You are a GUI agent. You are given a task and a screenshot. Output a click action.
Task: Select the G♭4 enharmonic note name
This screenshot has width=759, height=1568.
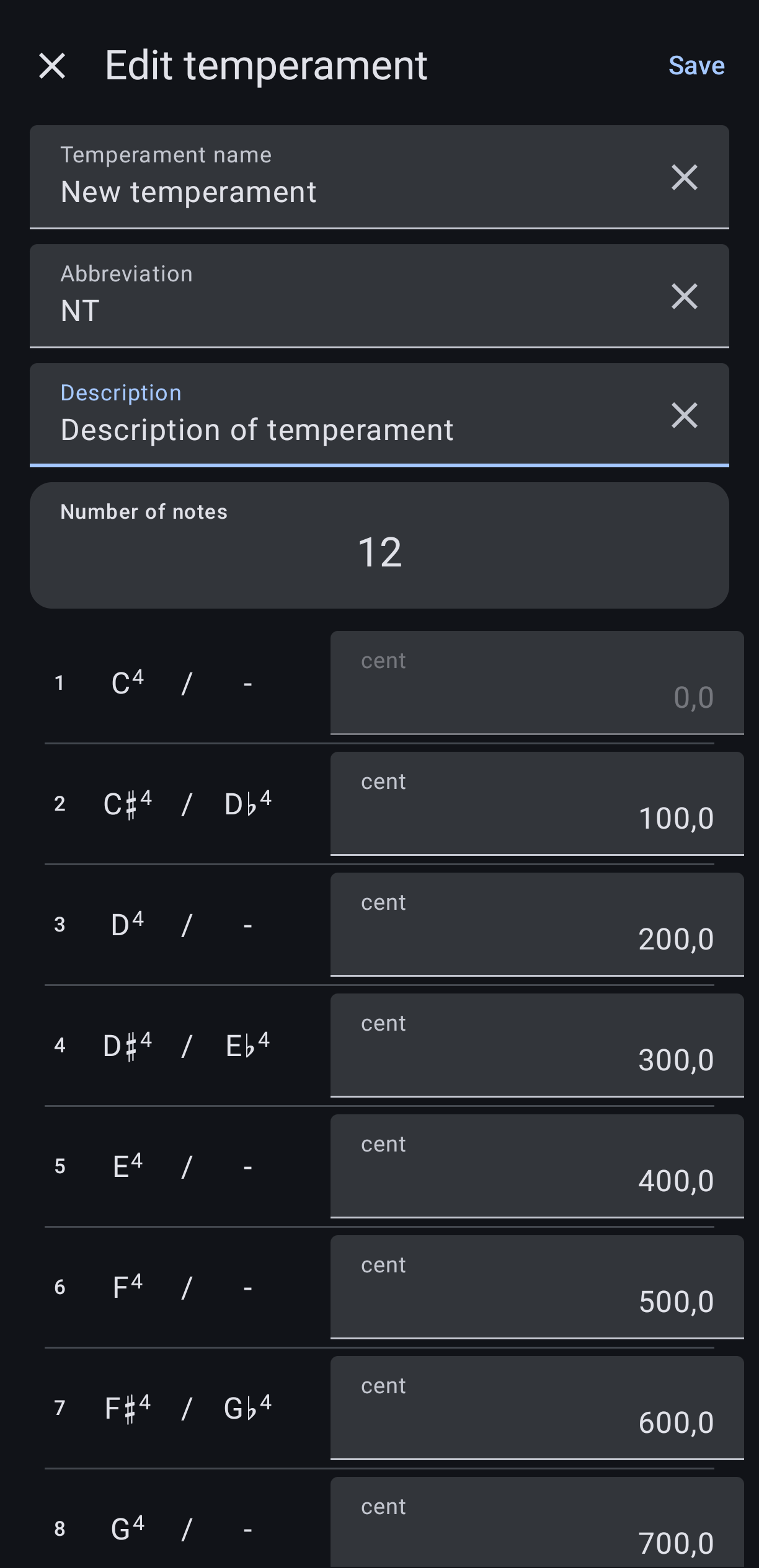click(x=247, y=1409)
